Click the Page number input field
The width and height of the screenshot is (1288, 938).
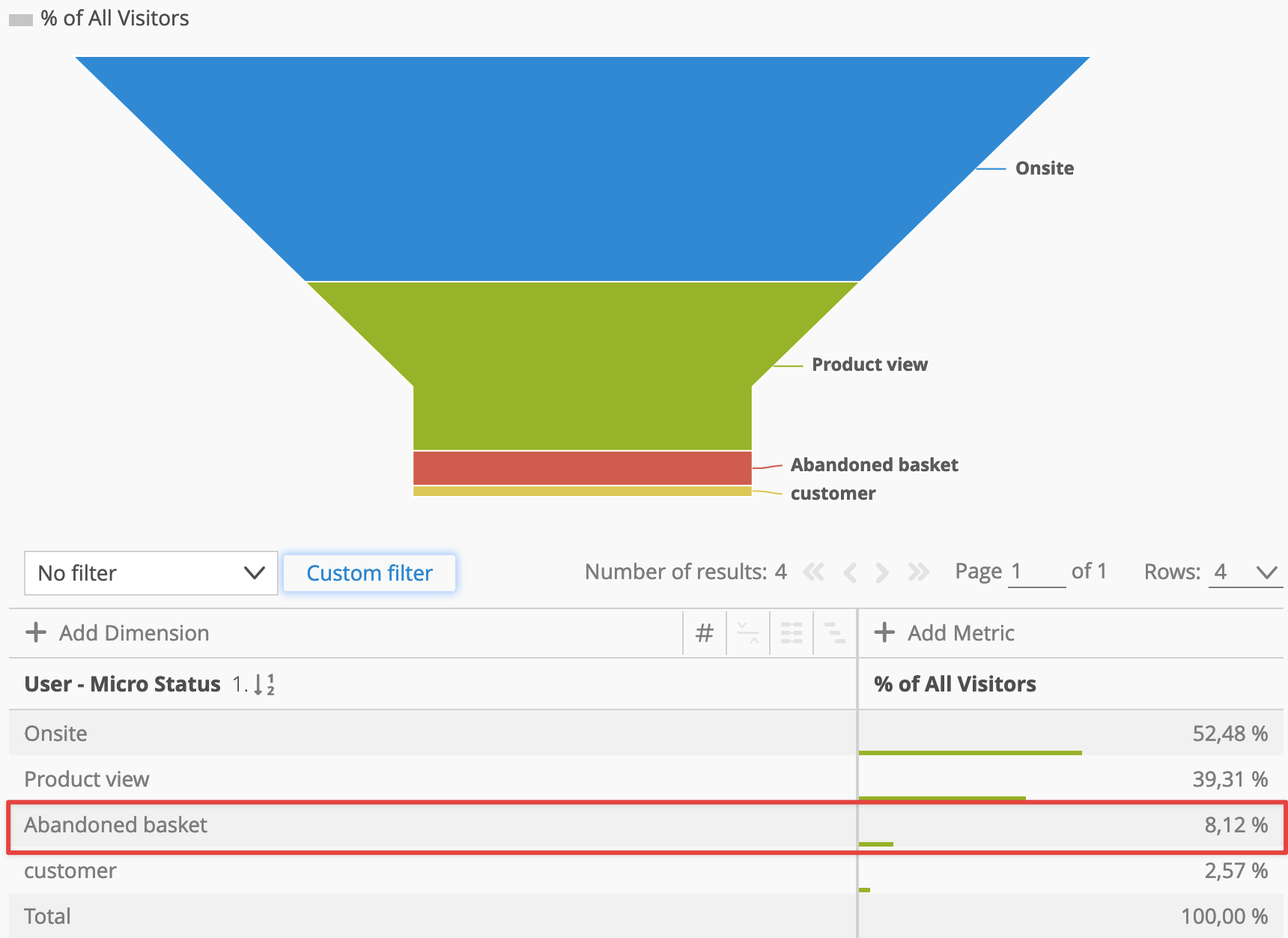click(1036, 572)
